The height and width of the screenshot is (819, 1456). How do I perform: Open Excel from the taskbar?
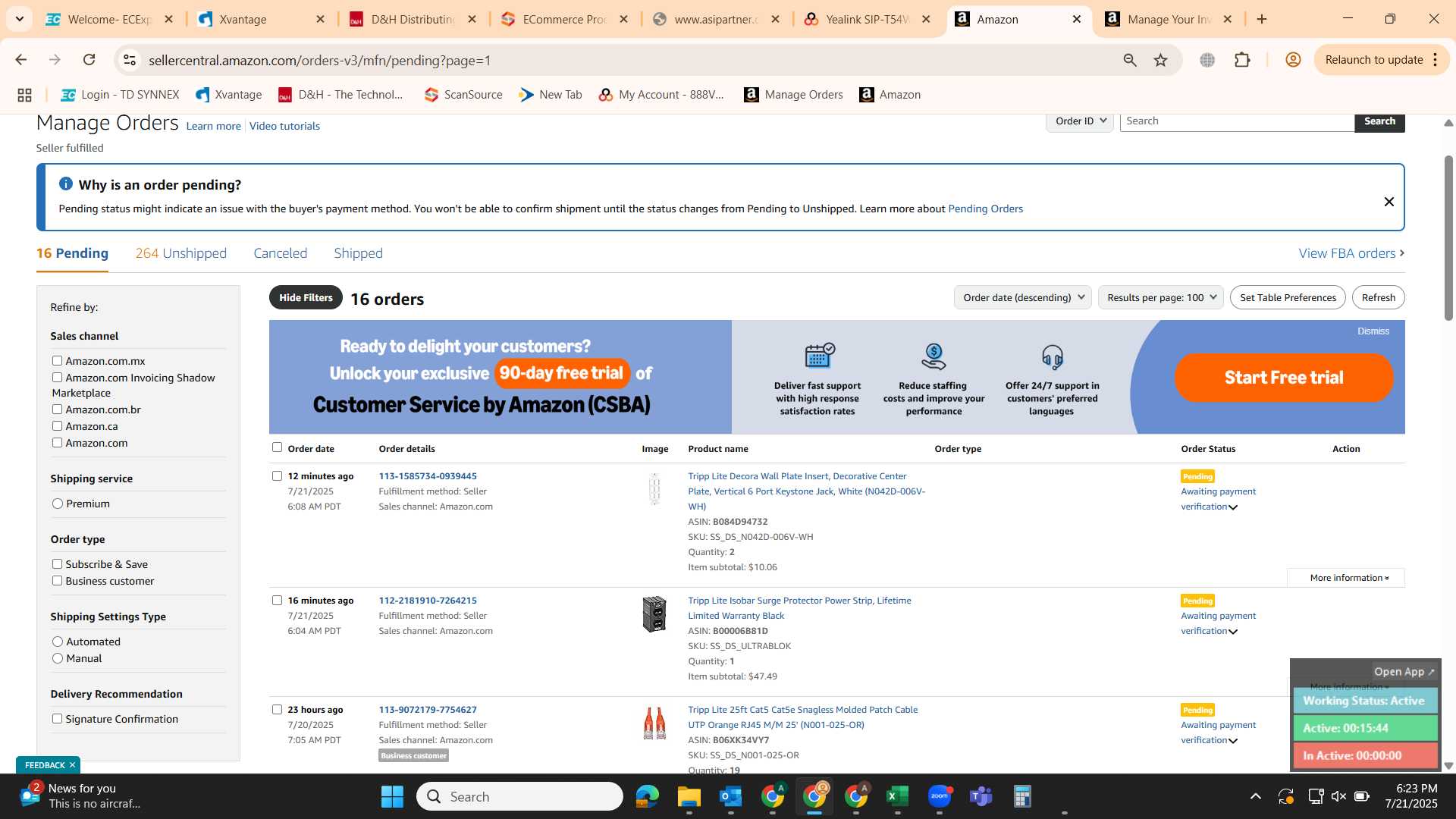[x=897, y=796]
